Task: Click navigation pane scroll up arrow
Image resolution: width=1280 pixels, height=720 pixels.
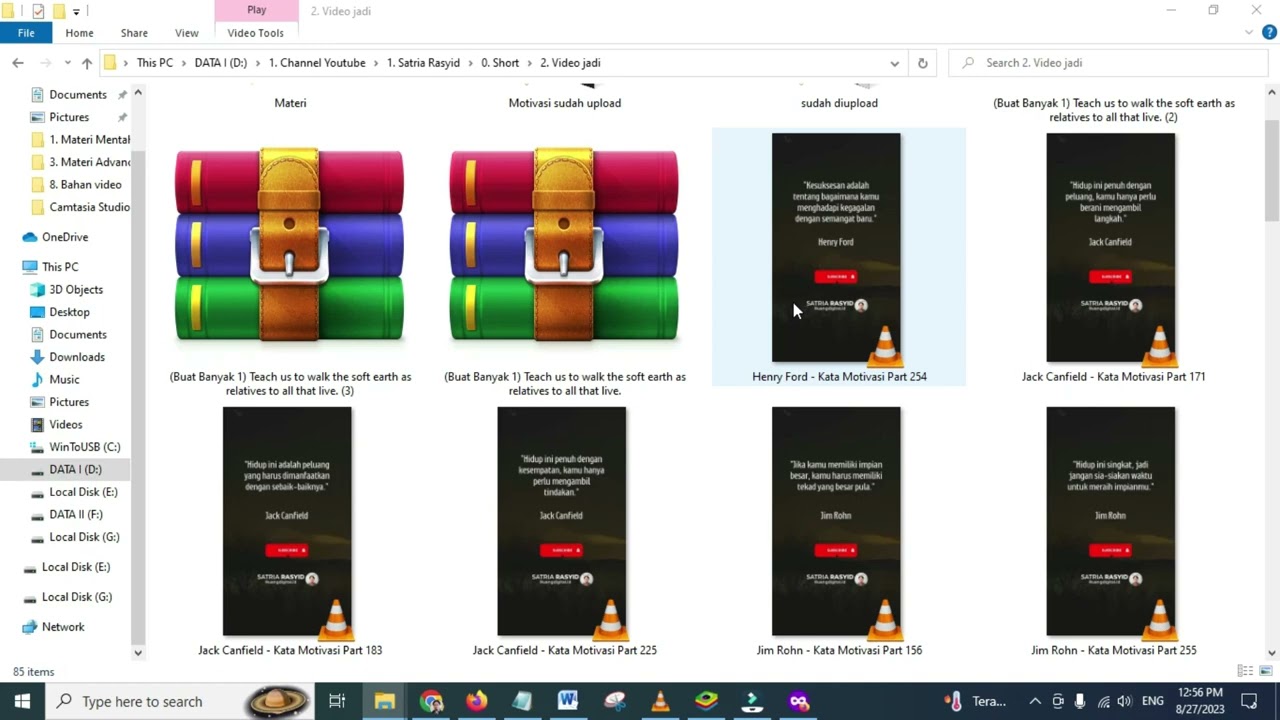Action: (138, 93)
